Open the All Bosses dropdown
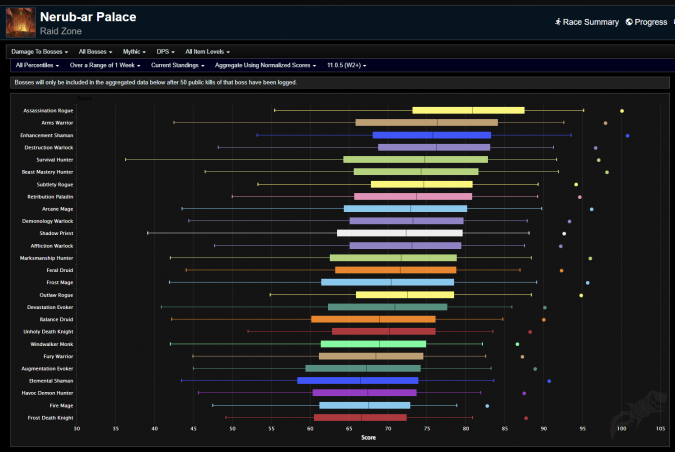 point(95,52)
